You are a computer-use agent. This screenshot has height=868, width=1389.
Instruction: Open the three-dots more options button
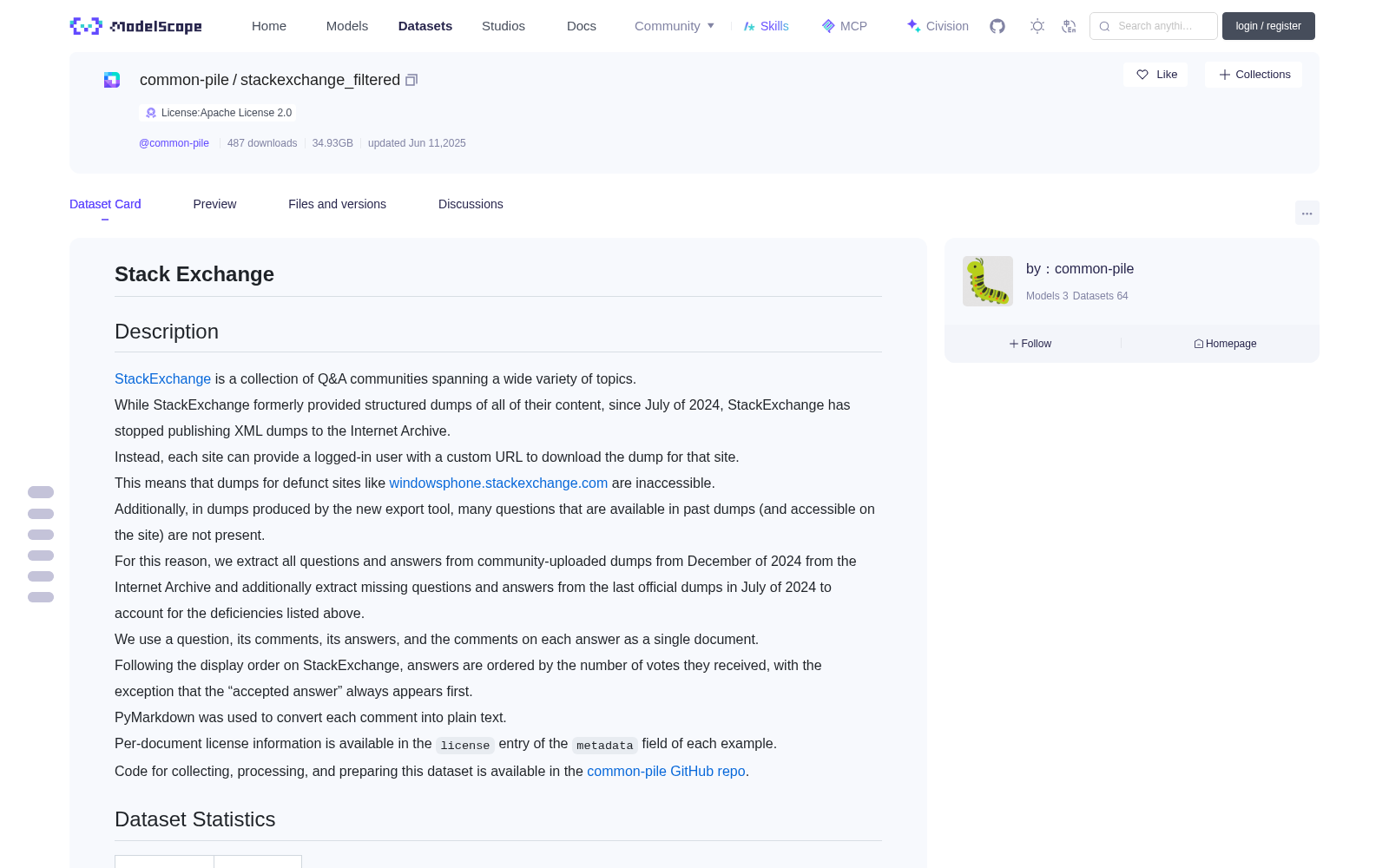coord(1307,213)
